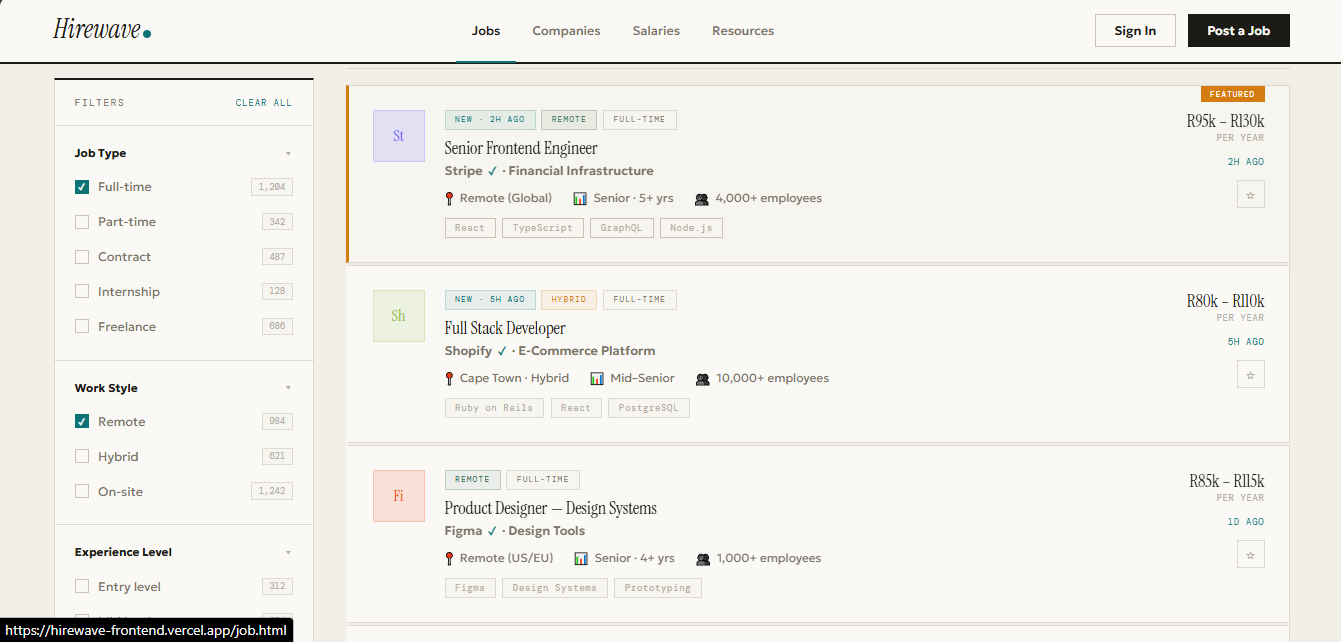Click the Clear All filters link
This screenshot has width=1341, height=642.
(x=264, y=103)
